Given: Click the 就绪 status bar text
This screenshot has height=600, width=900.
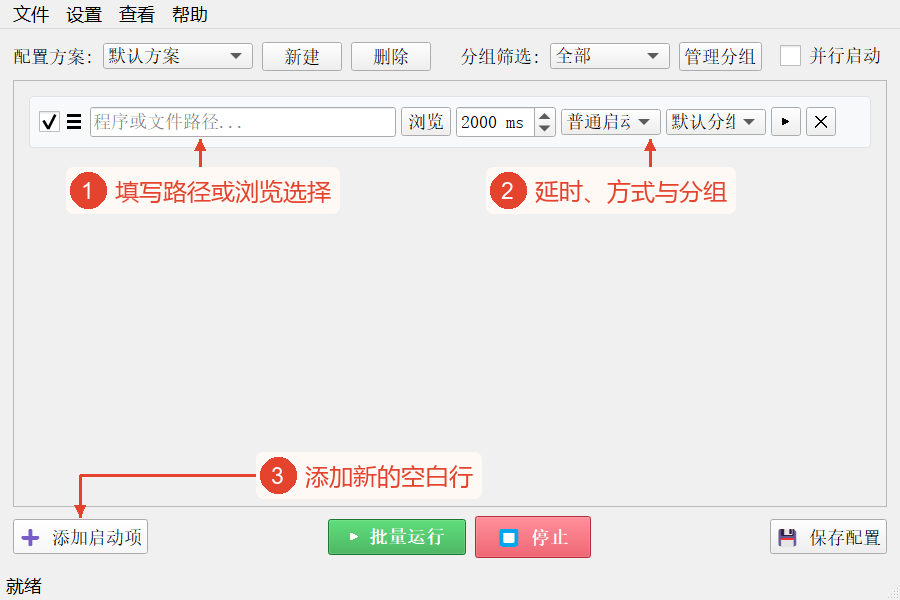Looking at the screenshot, I should [24, 586].
